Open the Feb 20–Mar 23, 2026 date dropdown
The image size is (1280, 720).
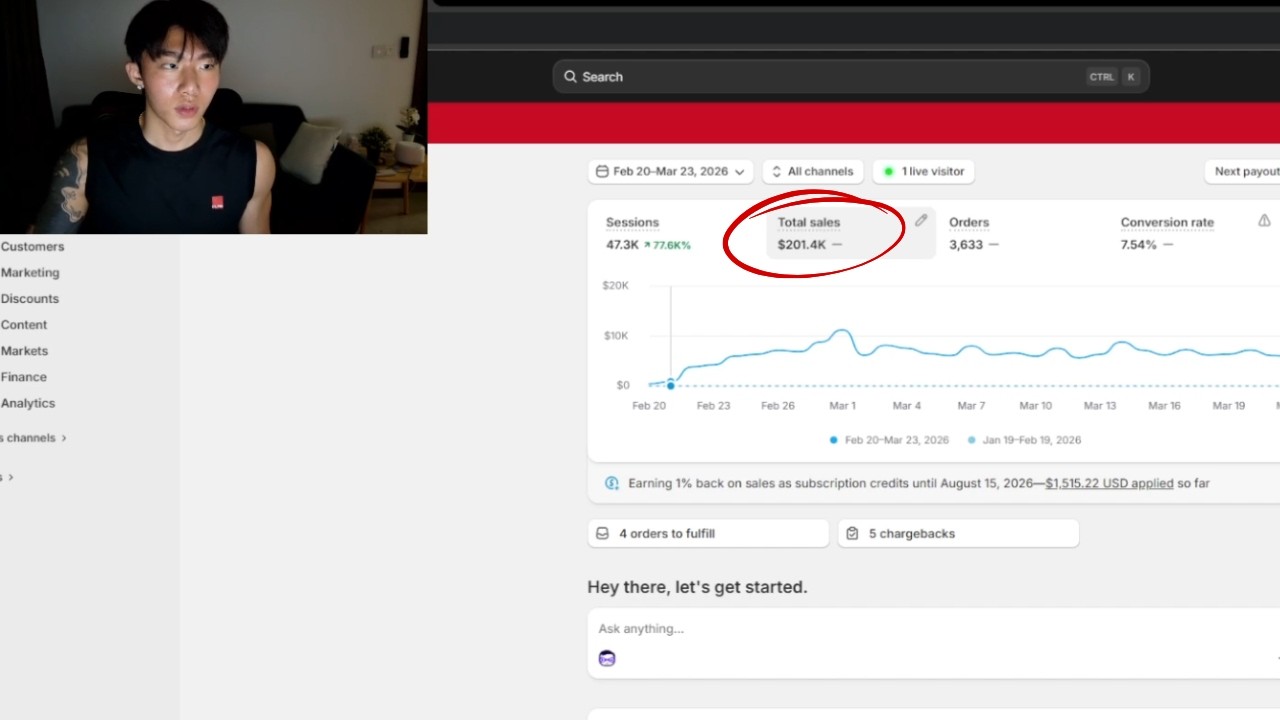coord(670,171)
